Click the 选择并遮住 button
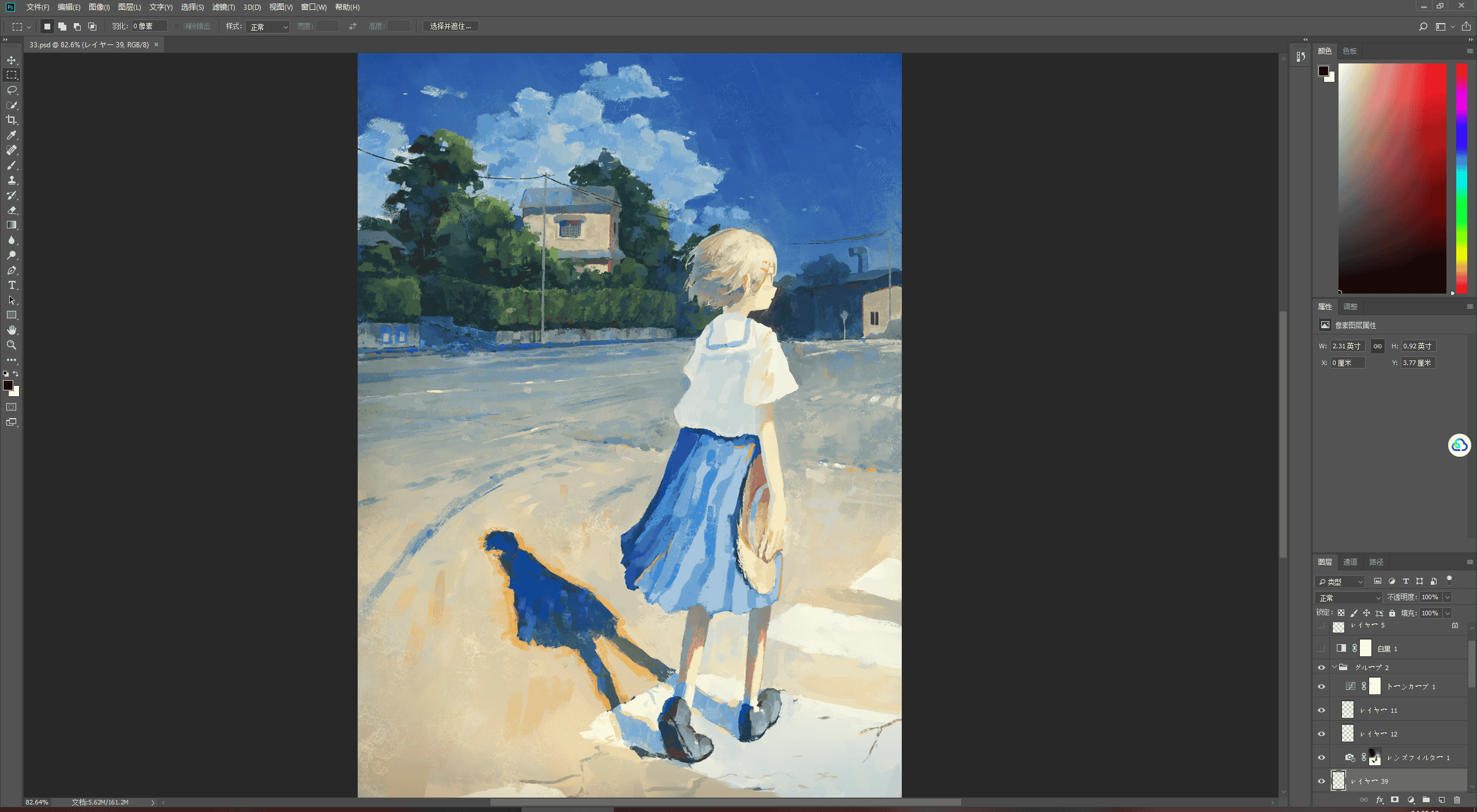This screenshot has width=1477, height=812. tap(451, 27)
